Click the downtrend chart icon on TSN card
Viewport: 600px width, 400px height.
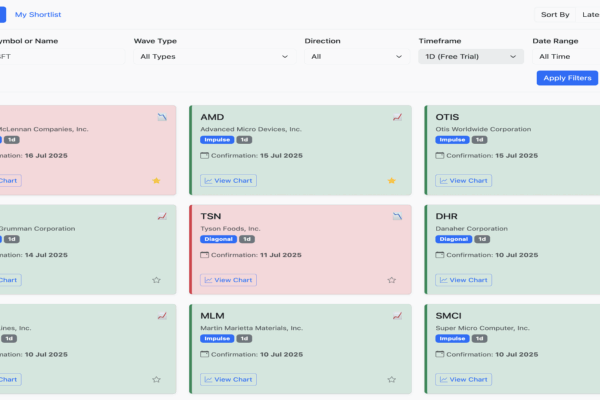point(397,217)
